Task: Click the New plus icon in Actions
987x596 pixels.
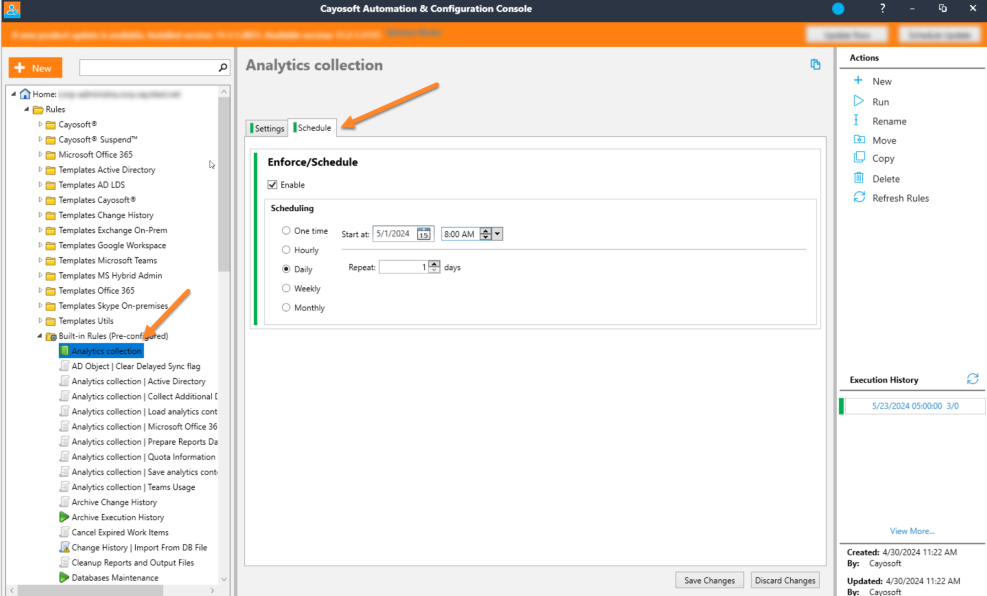Action: (858, 81)
